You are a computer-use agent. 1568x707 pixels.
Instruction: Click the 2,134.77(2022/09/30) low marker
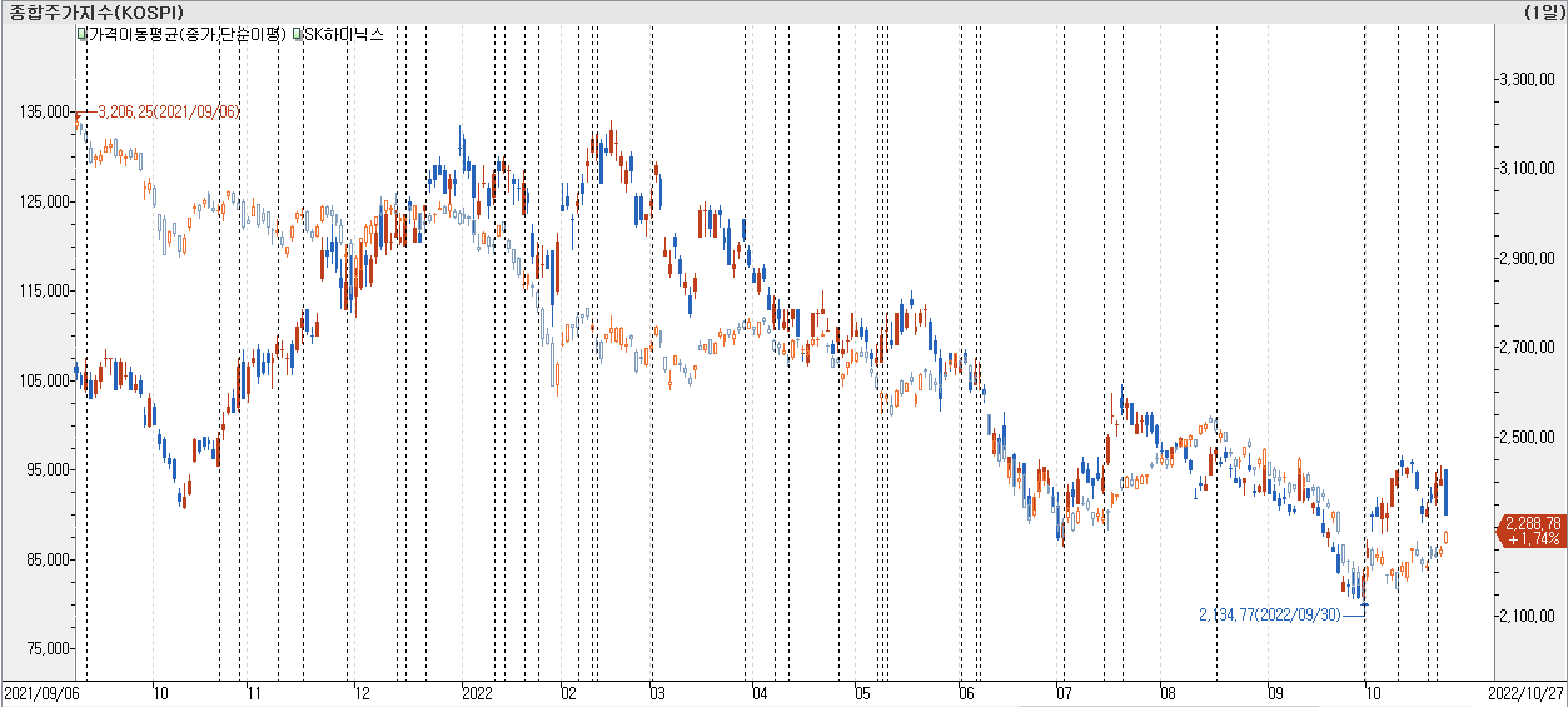click(1270, 615)
